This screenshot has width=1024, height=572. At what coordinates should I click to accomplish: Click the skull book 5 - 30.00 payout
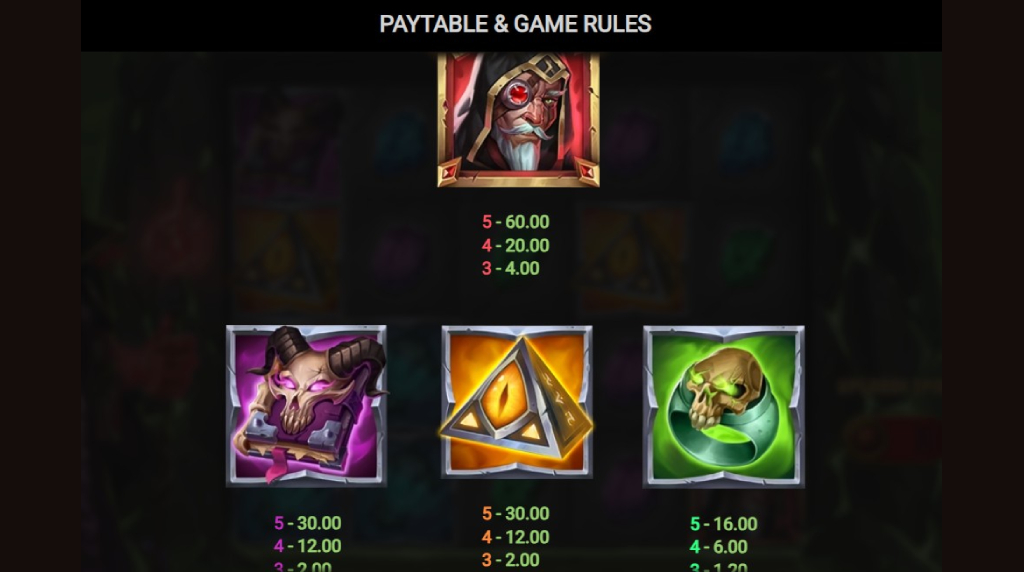[x=308, y=523]
